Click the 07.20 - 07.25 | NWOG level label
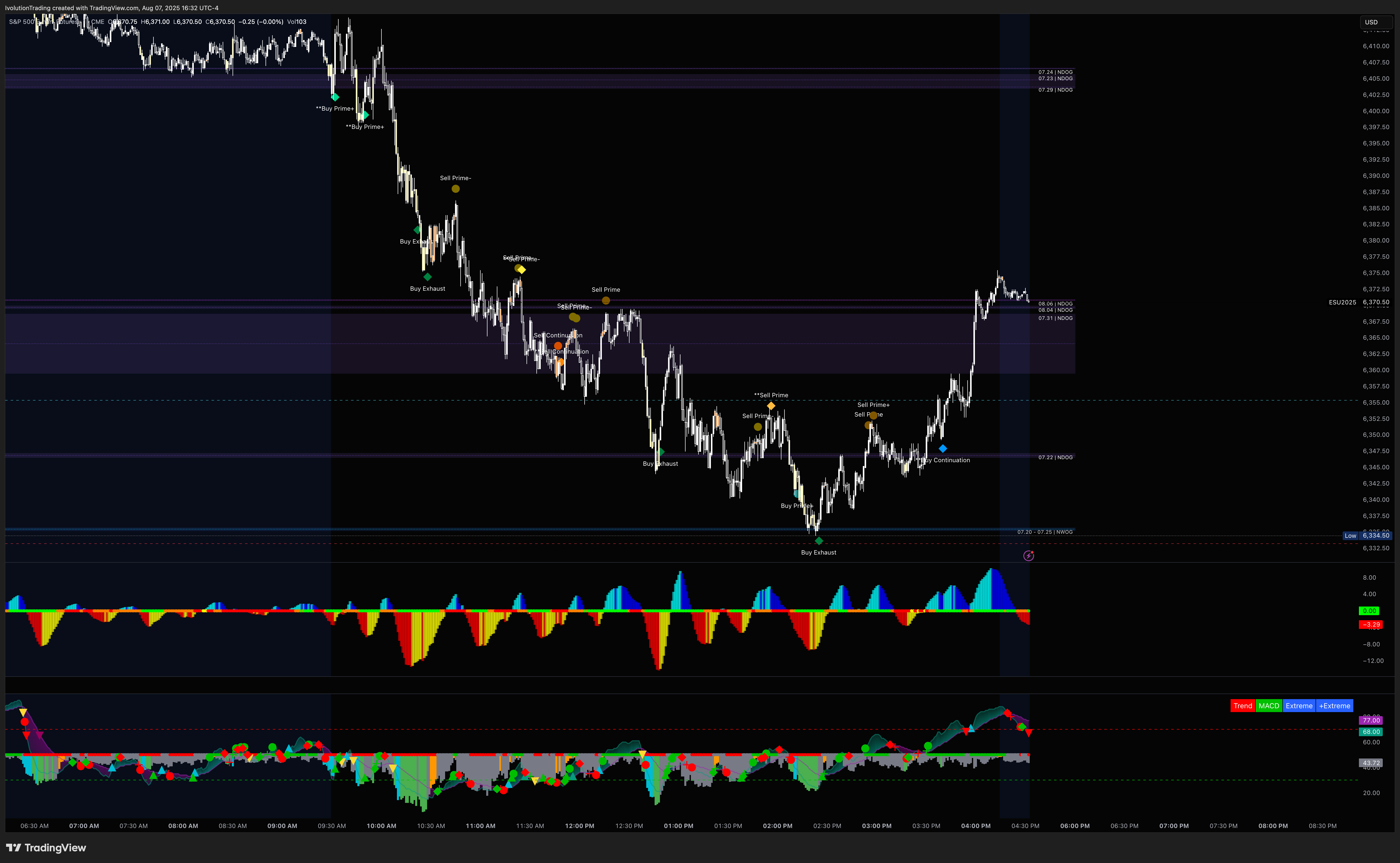The width and height of the screenshot is (1400, 863). [1045, 532]
